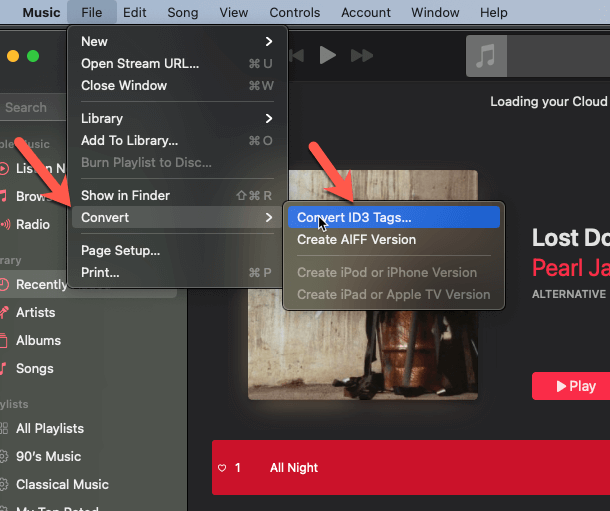Click the Albums icon in sidebar
Screen dimensions: 610x511
[4, 340]
